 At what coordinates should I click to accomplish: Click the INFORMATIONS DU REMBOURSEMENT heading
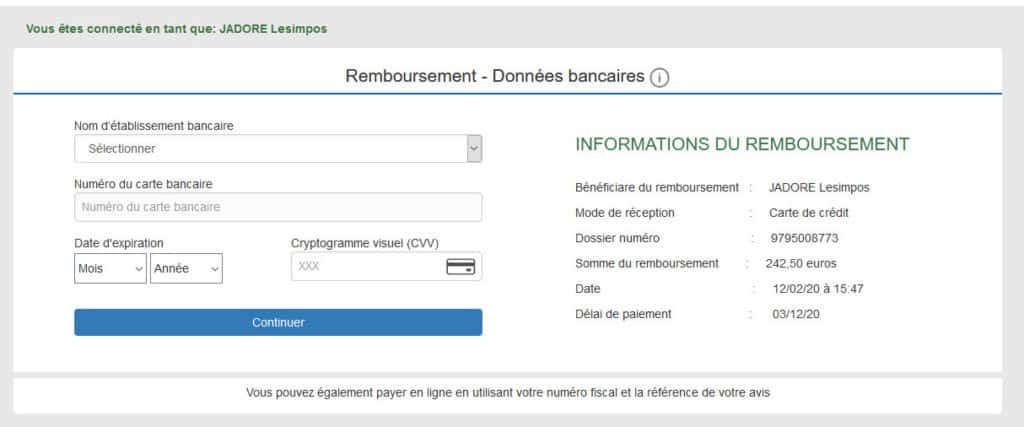743,144
